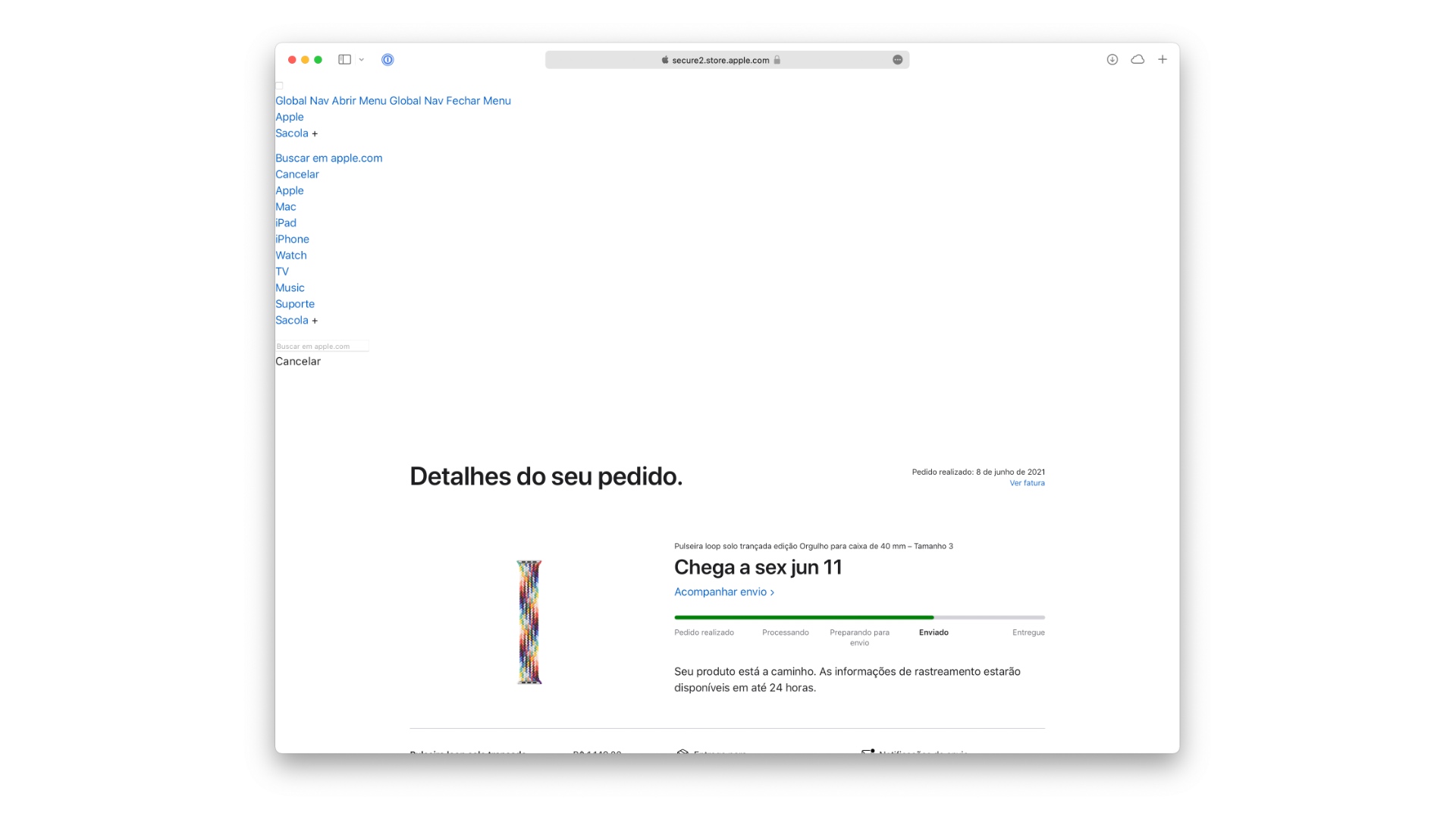The width and height of the screenshot is (1456, 819).
Task: Select the Suporte menu item
Action: tap(294, 304)
